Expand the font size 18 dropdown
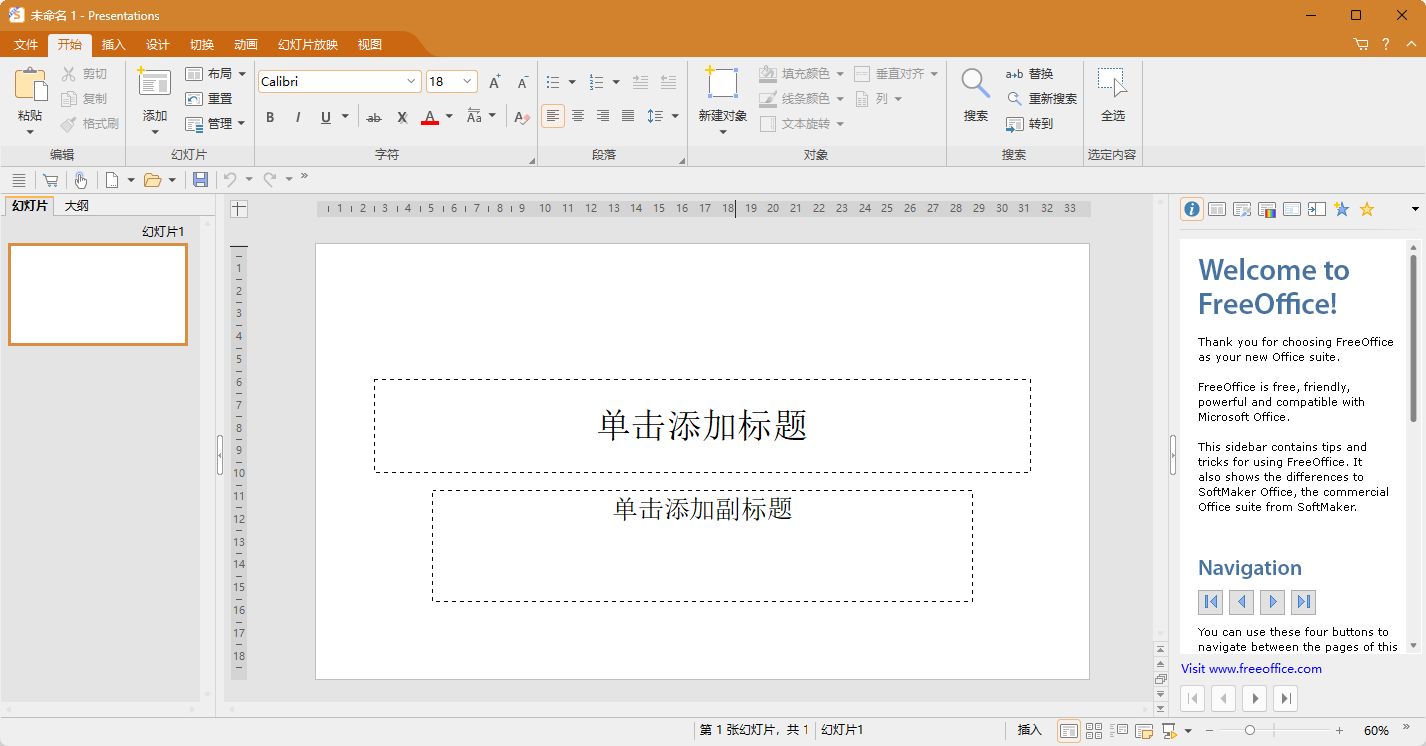Screen dimensions: 1426x746 coord(467,82)
